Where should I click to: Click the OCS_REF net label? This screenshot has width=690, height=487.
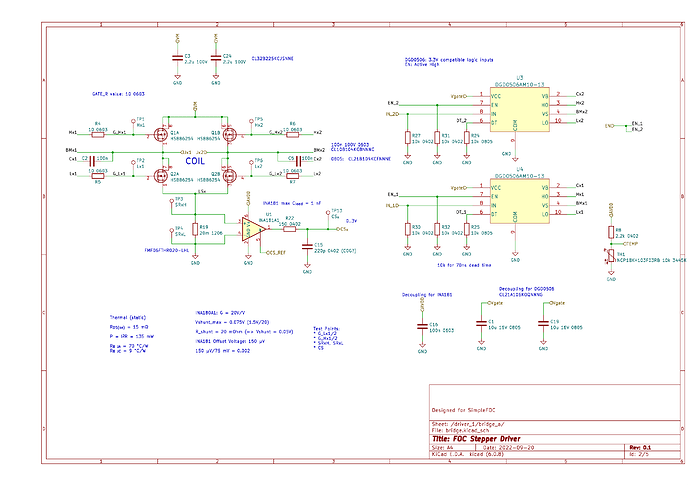click(276, 253)
